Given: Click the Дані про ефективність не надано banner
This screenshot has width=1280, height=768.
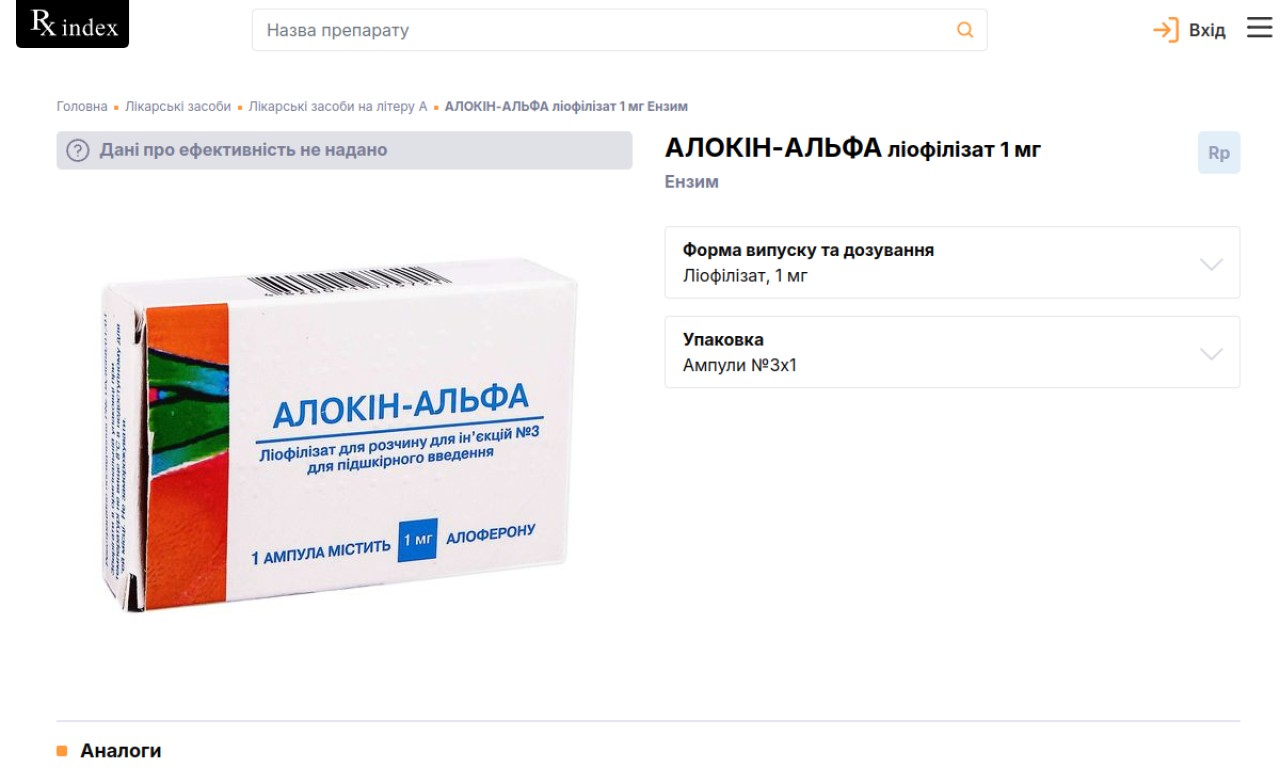Looking at the screenshot, I should [344, 150].
